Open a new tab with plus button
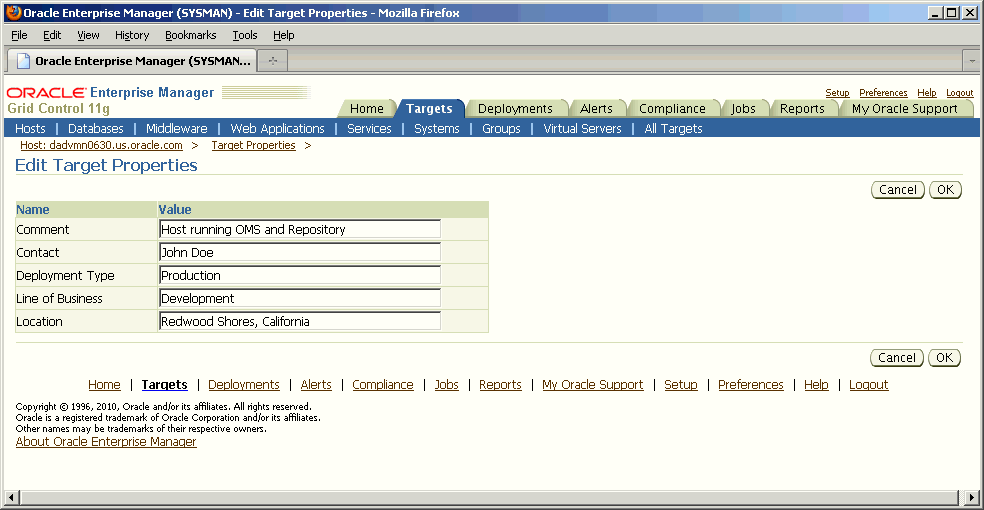The width and height of the screenshot is (984, 510). click(272, 61)
